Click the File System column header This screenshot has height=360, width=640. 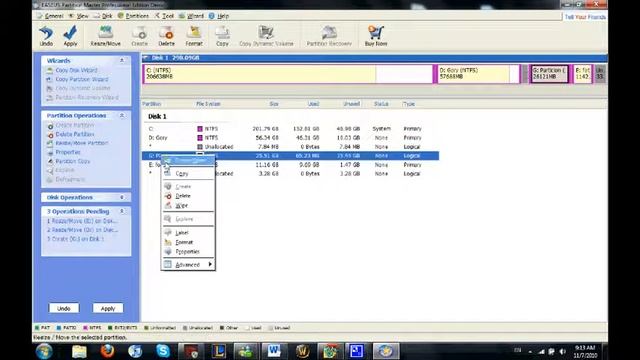(x=208, y=104)
